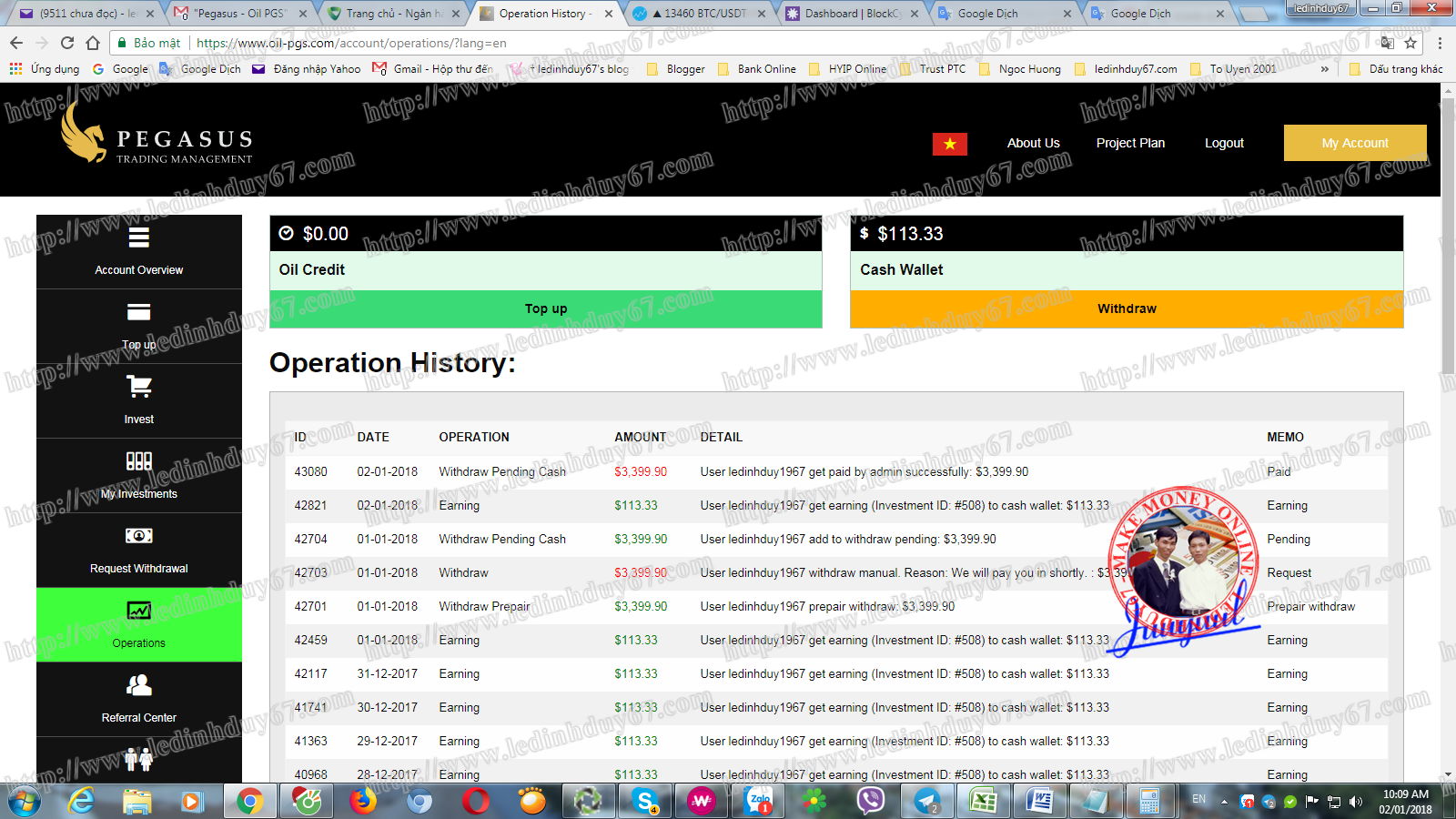Open File Explorer from the taskbar
The image size is (1456, 819).
(x=137, y=801)
